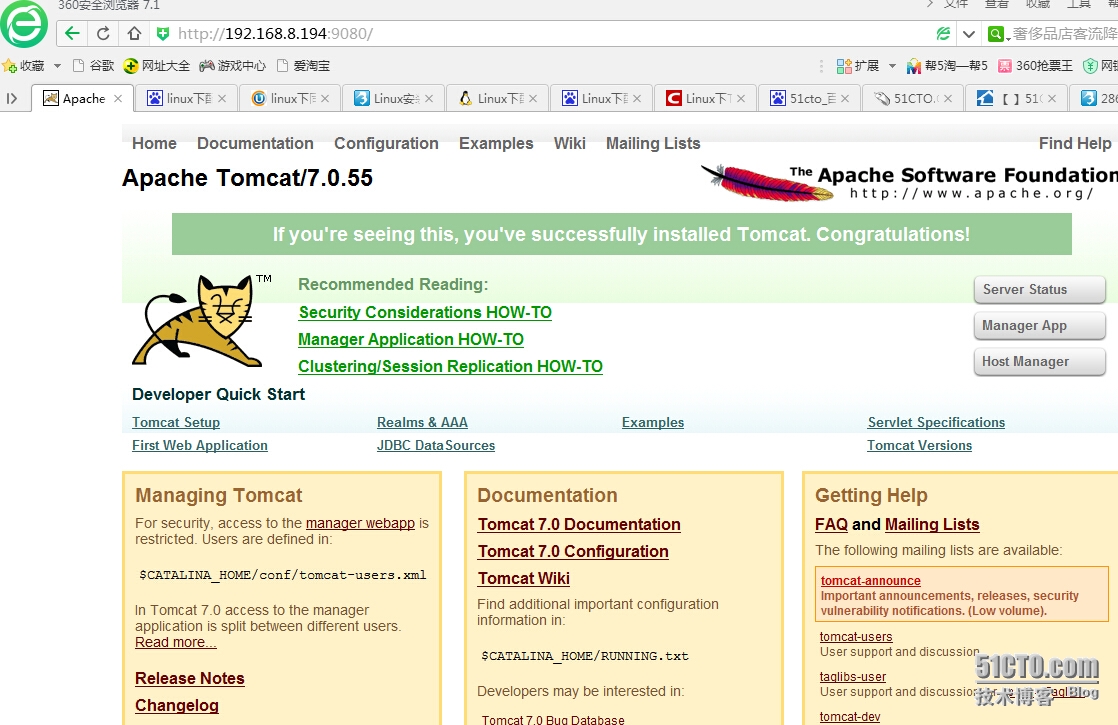Open the Changelog link
Image resolution: width=1118 pixels, height=725 pixels.
(x=177, y=705)
